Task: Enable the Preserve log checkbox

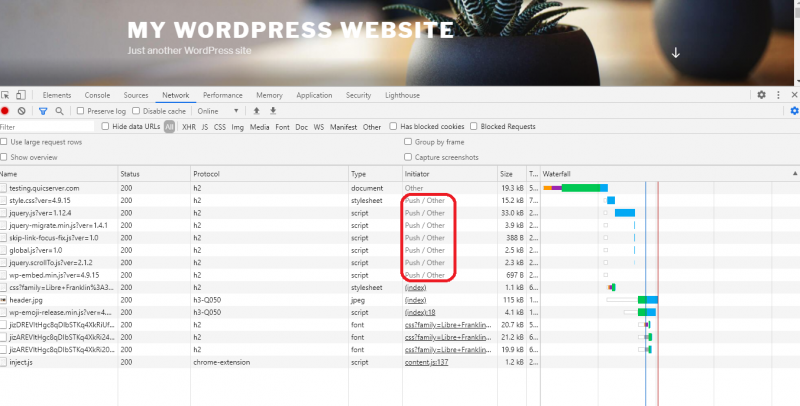Action: click(x=81, y=111)
